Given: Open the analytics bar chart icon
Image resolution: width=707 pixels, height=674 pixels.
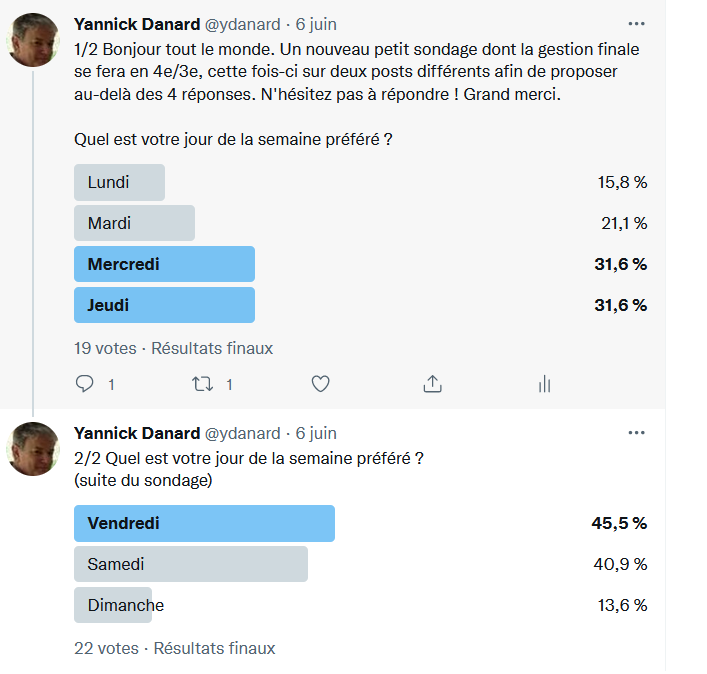Looking at the screenshot, I should tap(545, 384).
